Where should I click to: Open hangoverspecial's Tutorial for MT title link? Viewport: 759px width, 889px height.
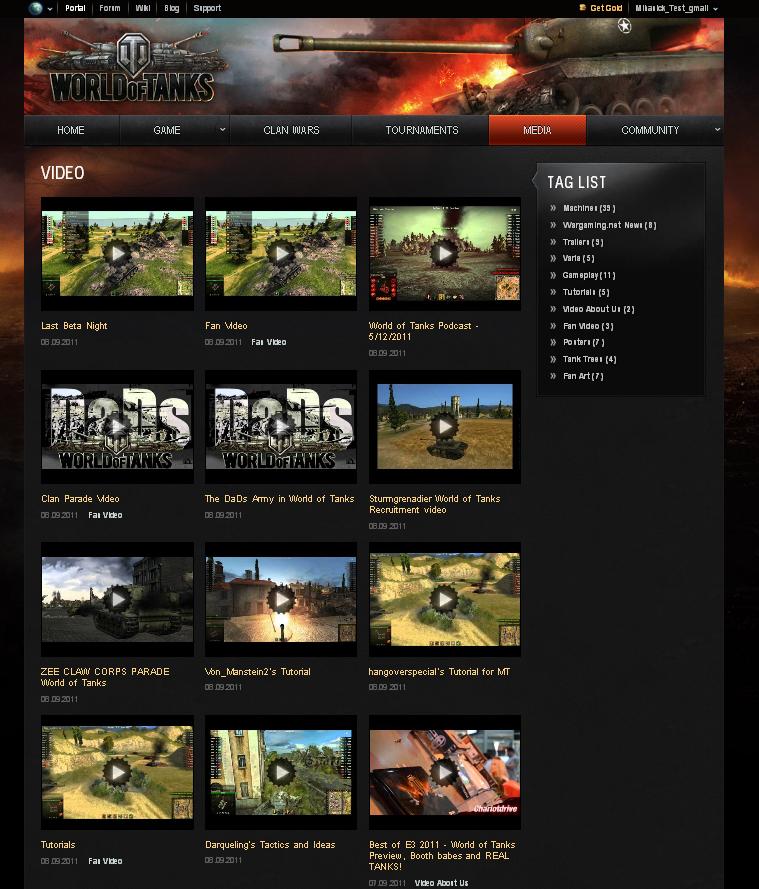tap(439, 671)
